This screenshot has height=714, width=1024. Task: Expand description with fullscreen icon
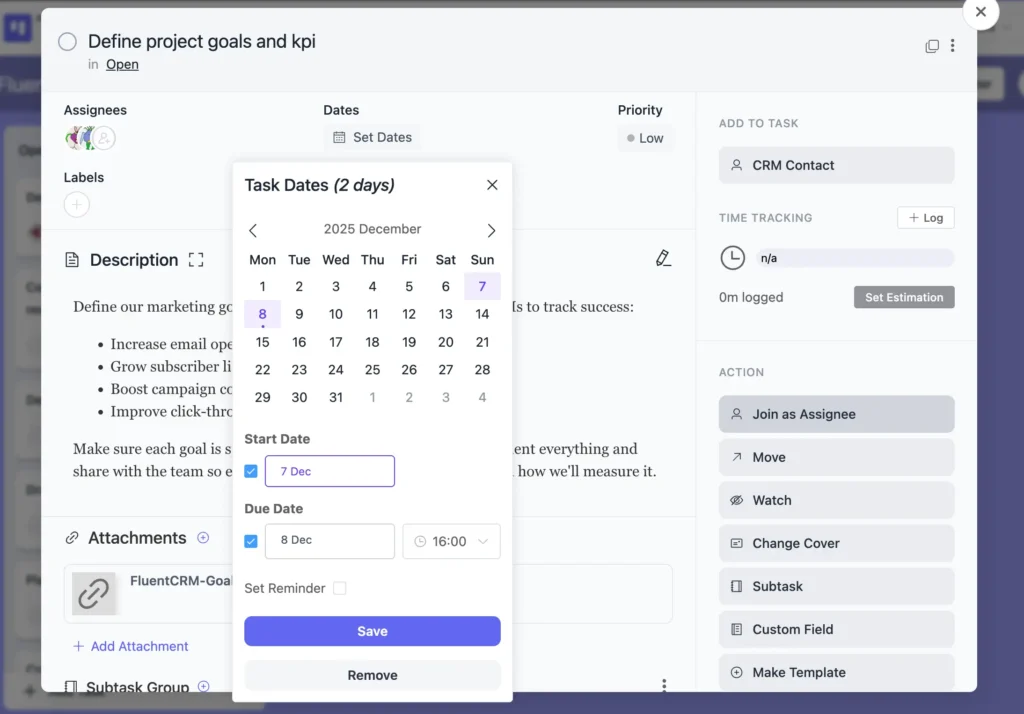click(x=196, y=260)
